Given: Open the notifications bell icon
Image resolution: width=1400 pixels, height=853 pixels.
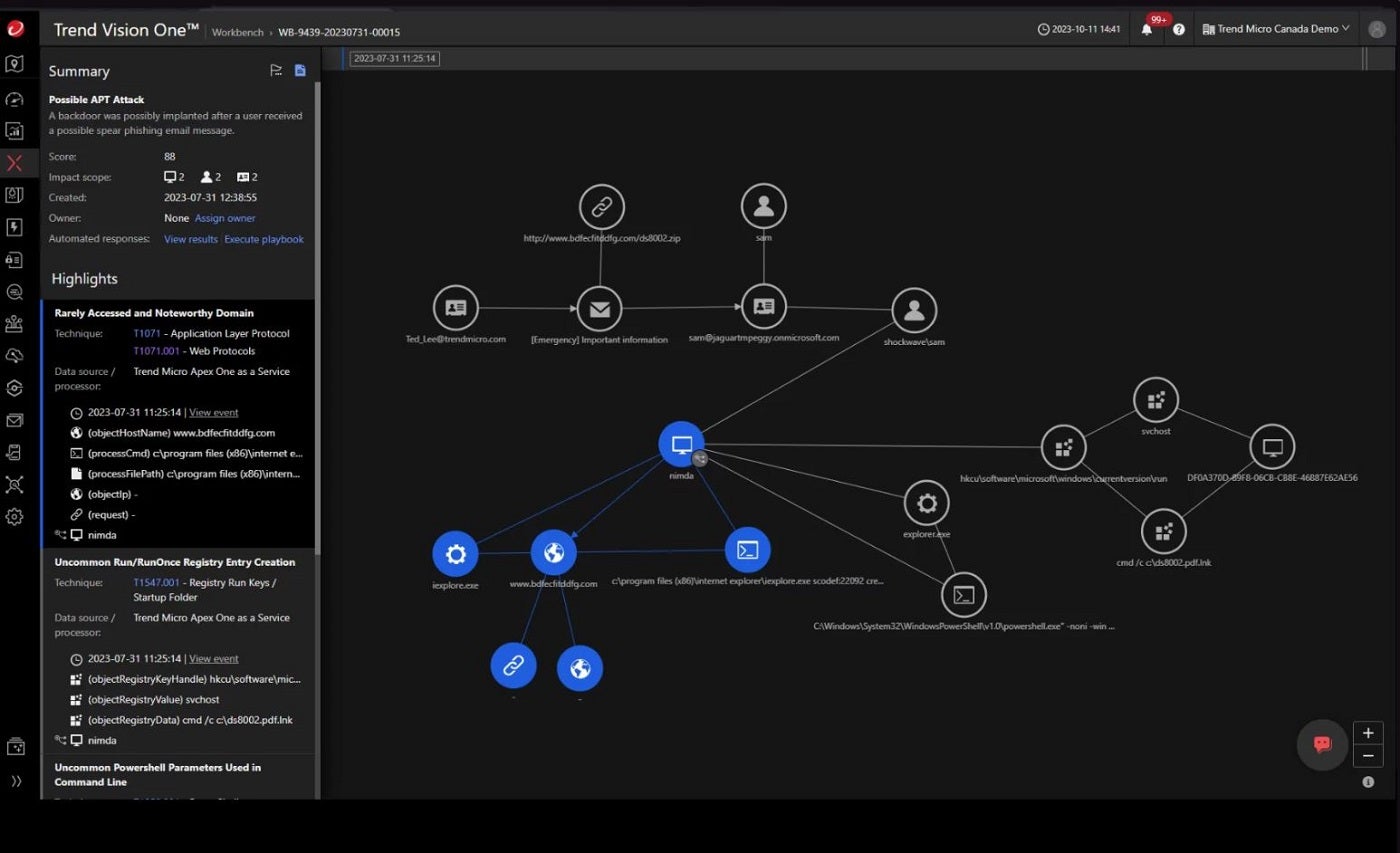Looking at the screenshot, I should coord(1147,29).
